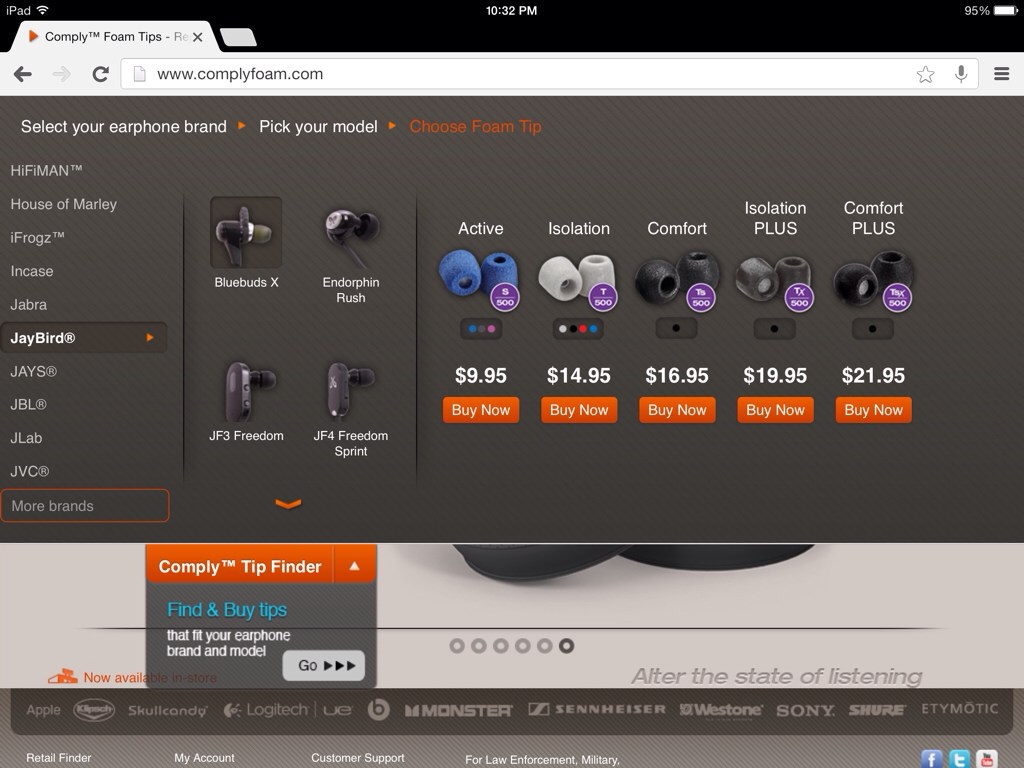
Task: Open the Choose Foam Tip step
Action: click(x=475, y=127)
